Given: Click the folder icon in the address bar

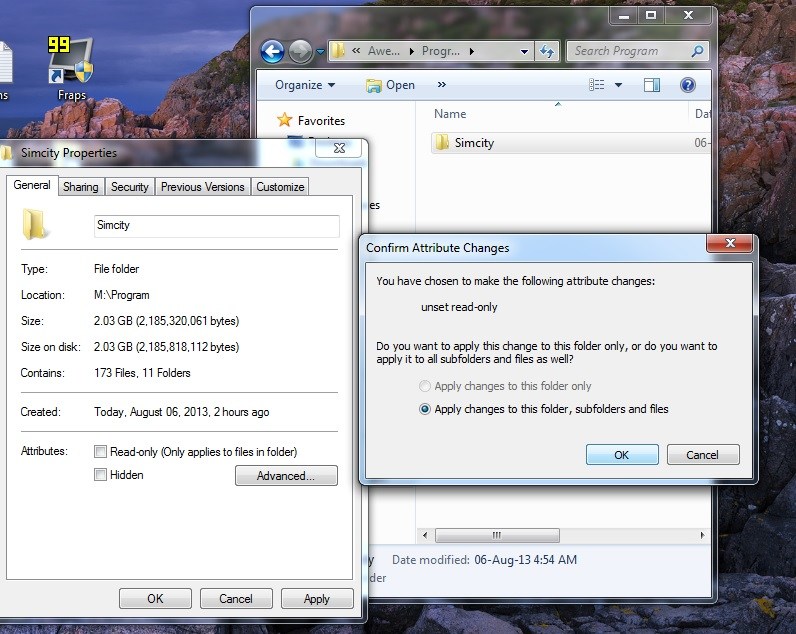Looking at the screenshot, I should [338, 51].
